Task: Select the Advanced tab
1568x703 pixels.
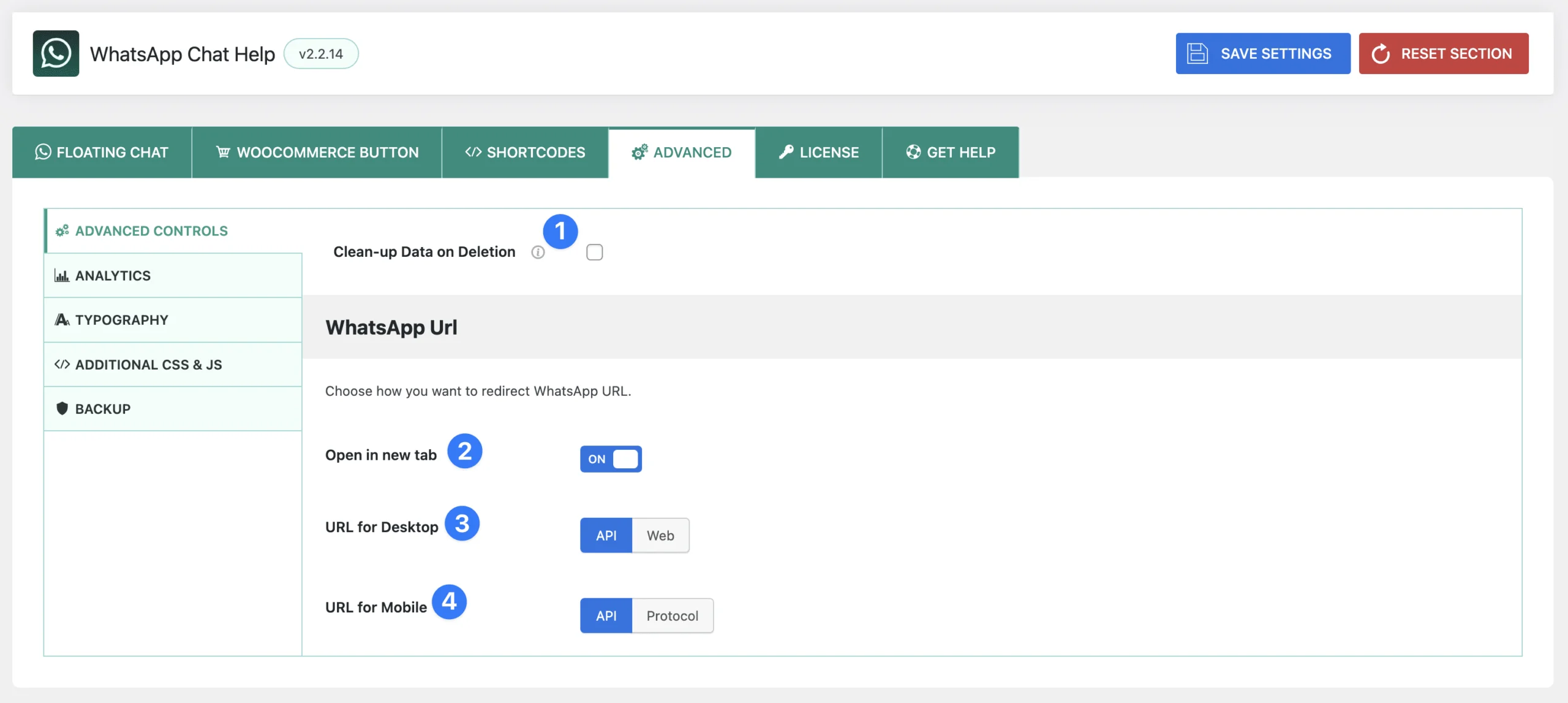Action: [682, 153]
